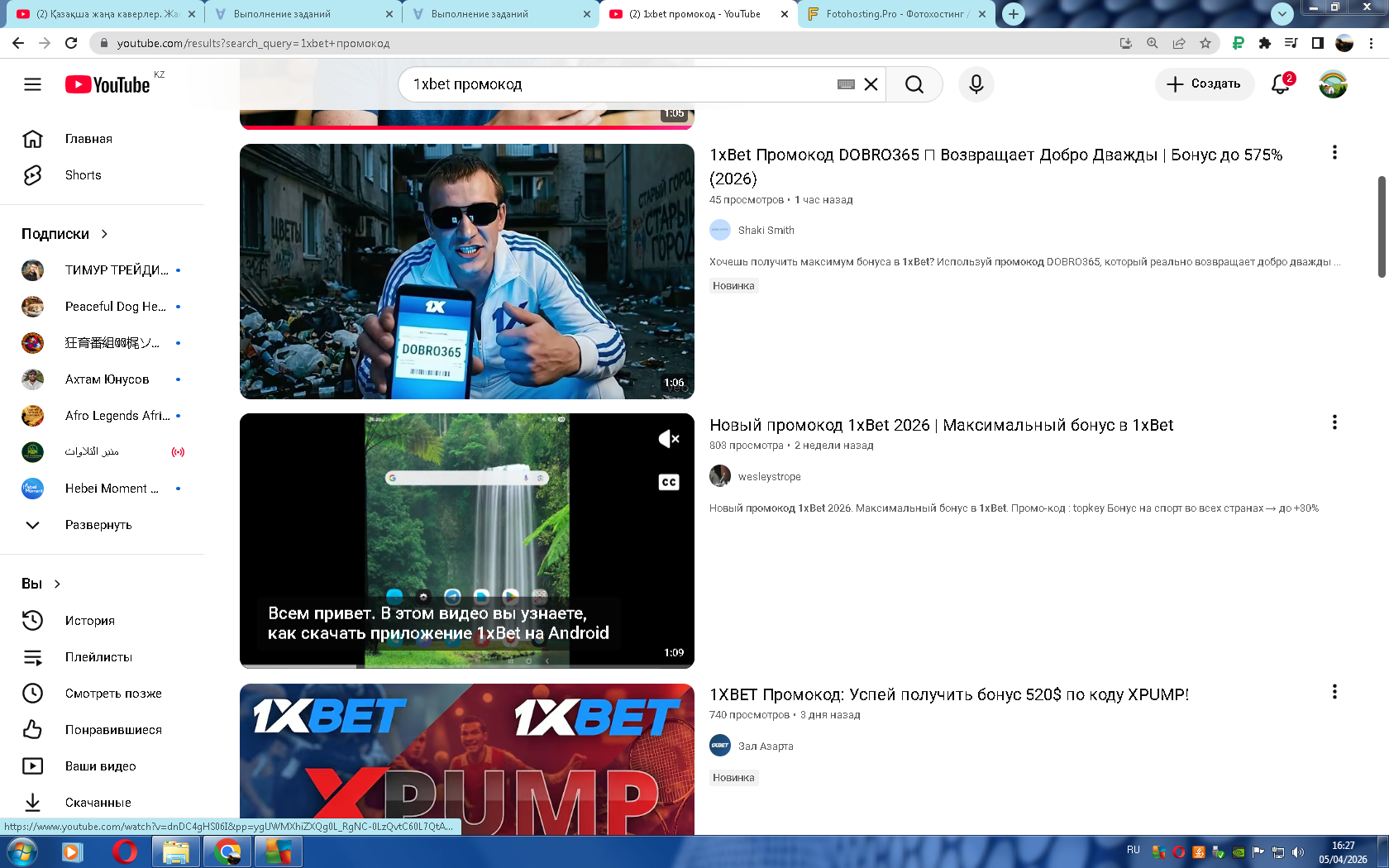Screen dimensions: 1389x868
Task: Open options menu for DOBRO365 video
Action: tap(1334, 153)
